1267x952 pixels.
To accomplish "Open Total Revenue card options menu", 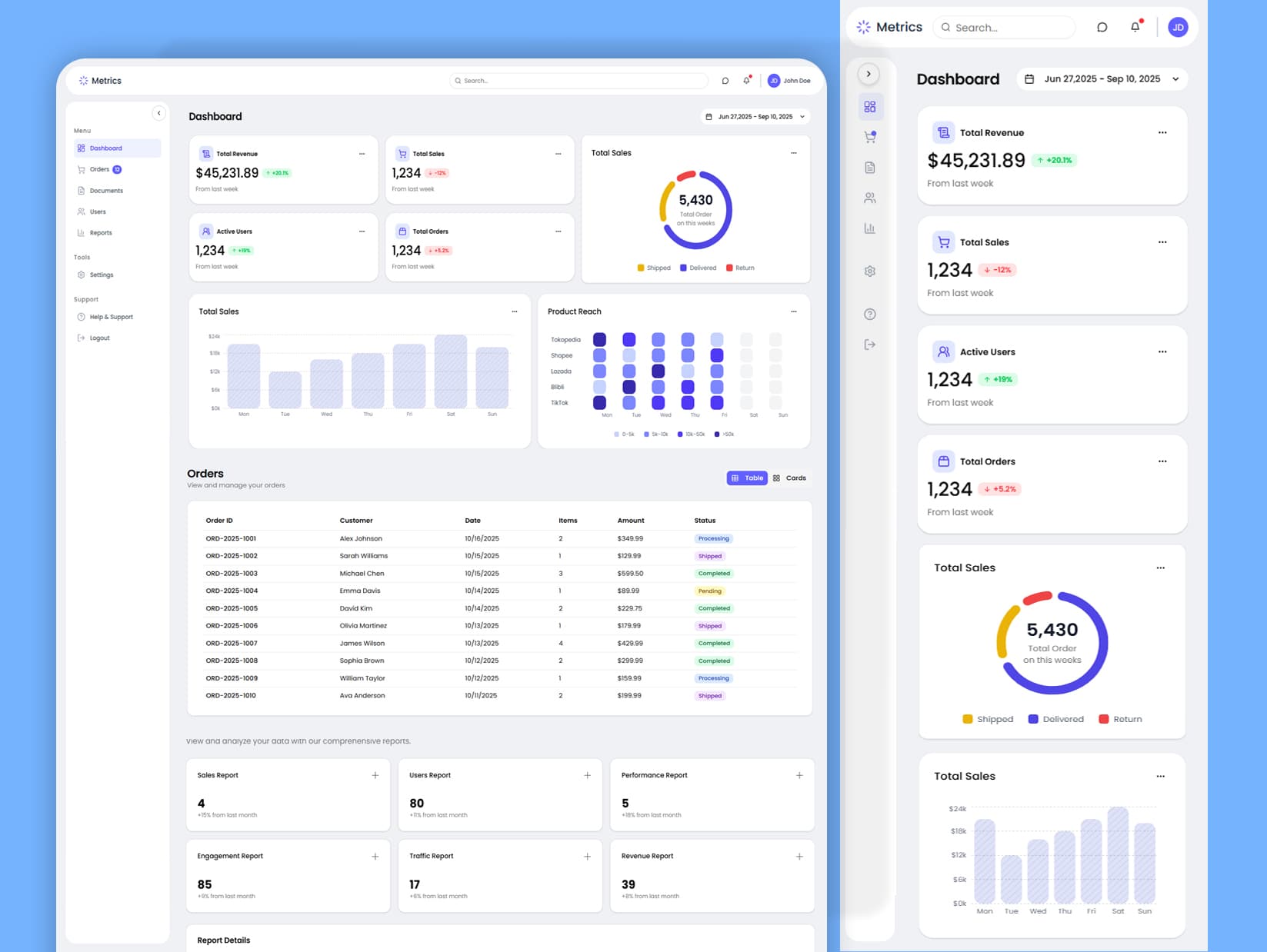I will click(x=362, y=154).
